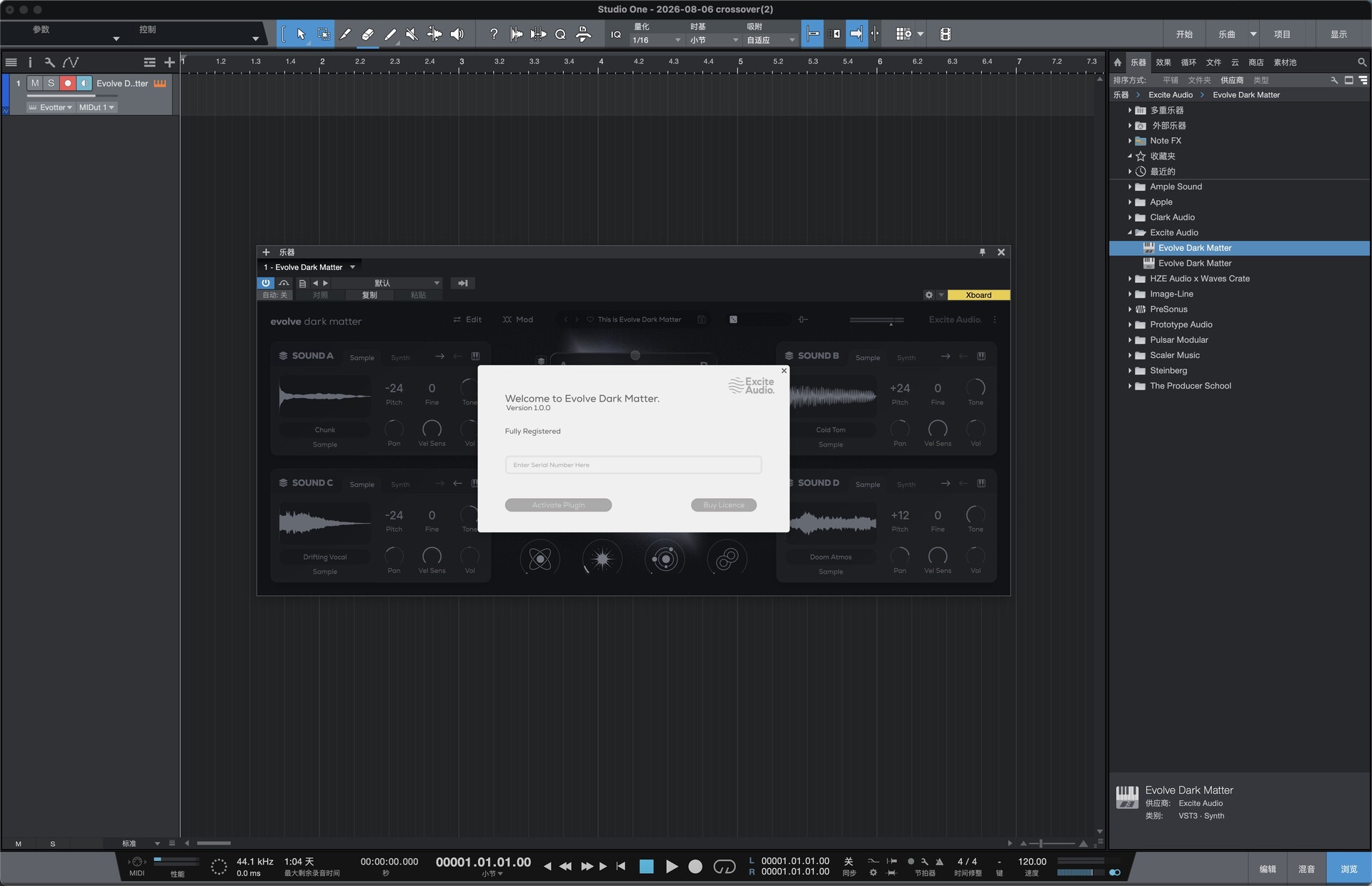Viewport: 1372px width, 886px height.
Task: Click the randomize dice icon in Evolve
Action: [733, 319]
